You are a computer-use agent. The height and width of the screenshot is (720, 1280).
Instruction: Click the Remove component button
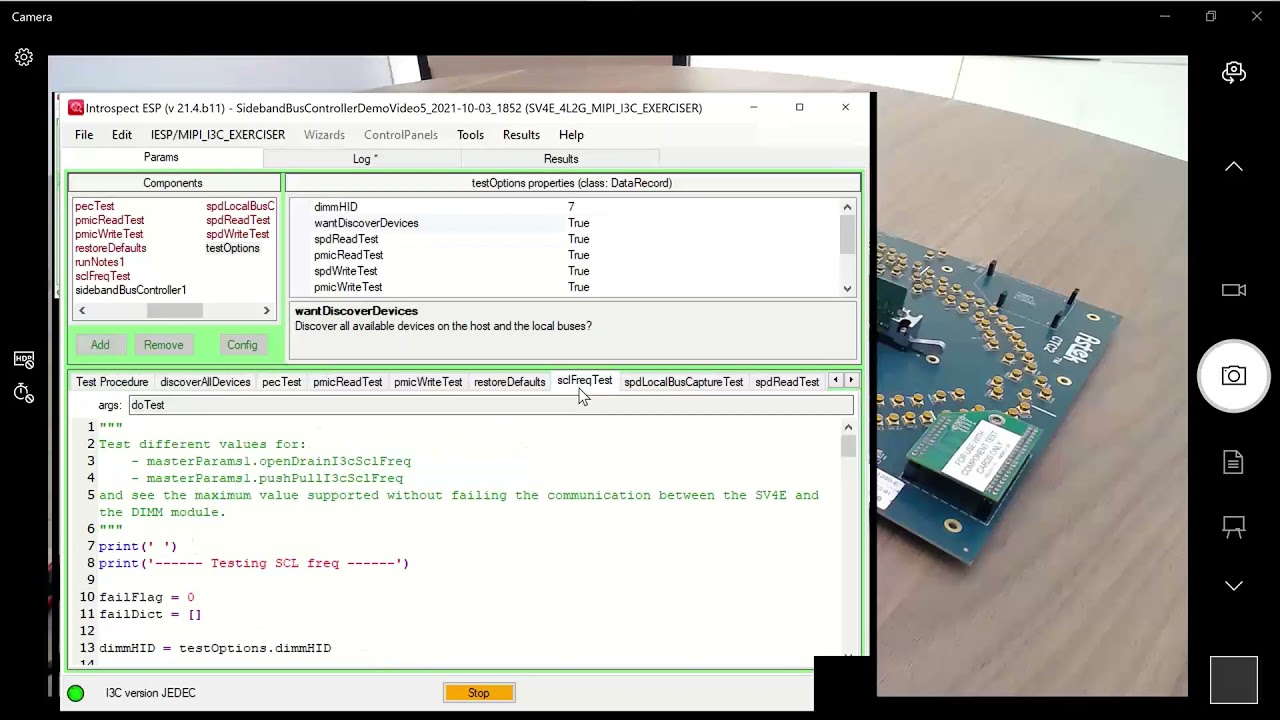pyautogui.click(x=163, y=345)
